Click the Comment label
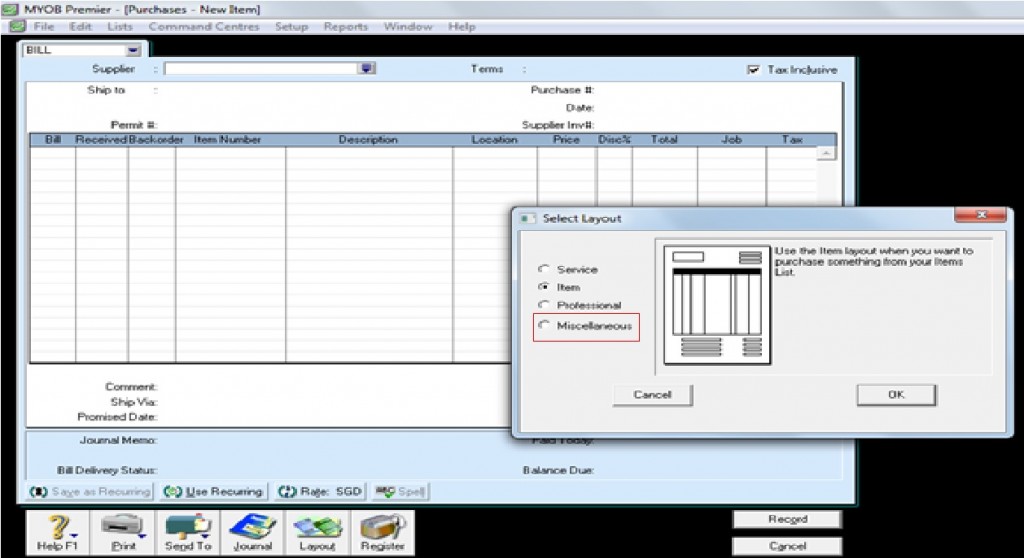This screenshot has width=1024, height=558. click(x=131, y=387)
